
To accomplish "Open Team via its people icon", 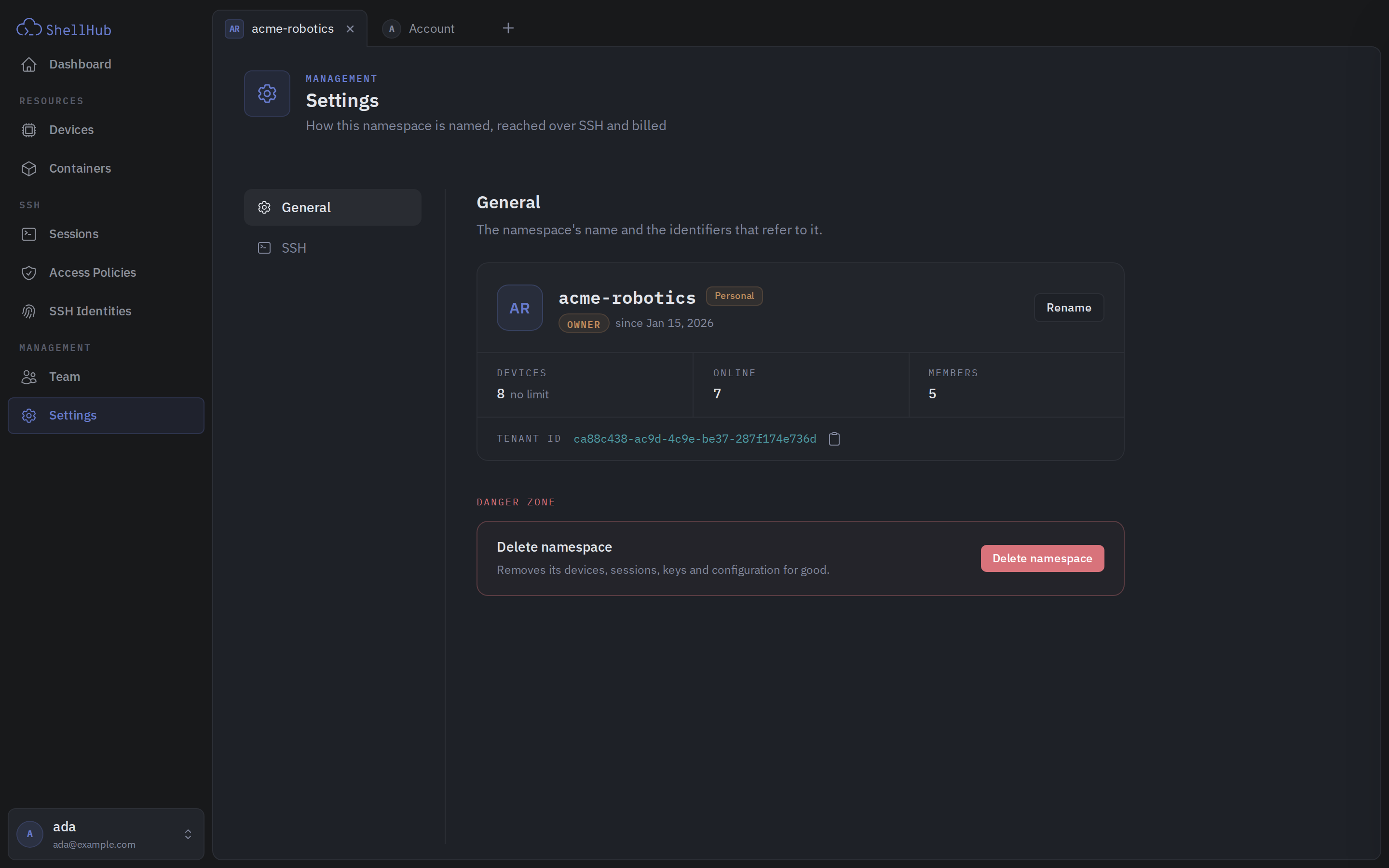I will click(29, 377).
